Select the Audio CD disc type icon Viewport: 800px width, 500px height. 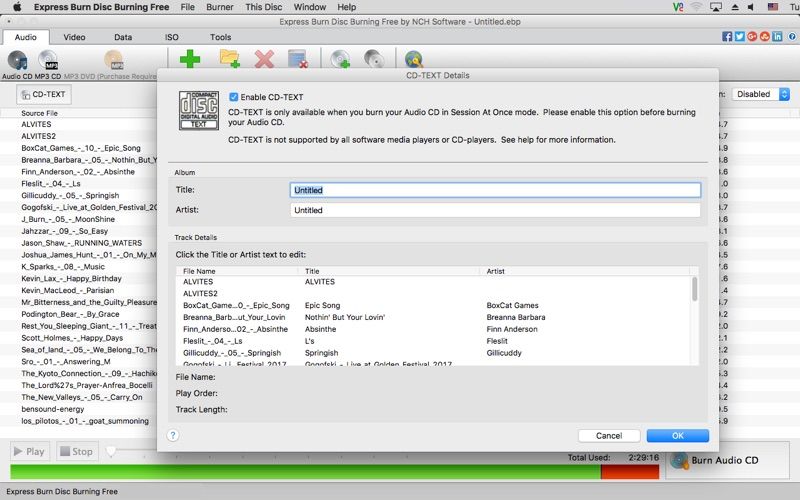pos(17,60)
